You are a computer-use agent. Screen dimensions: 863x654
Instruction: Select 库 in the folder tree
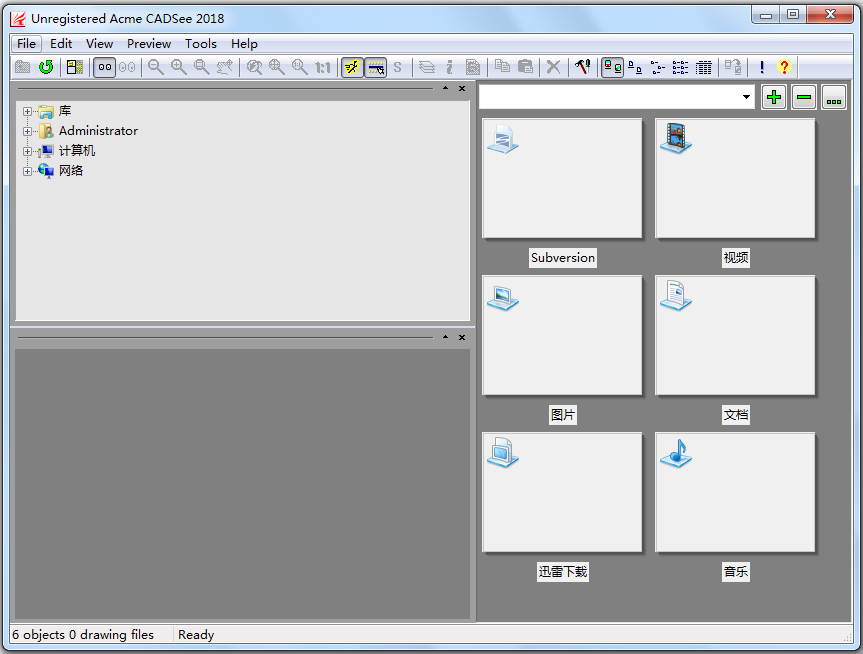tap(65, 111)
